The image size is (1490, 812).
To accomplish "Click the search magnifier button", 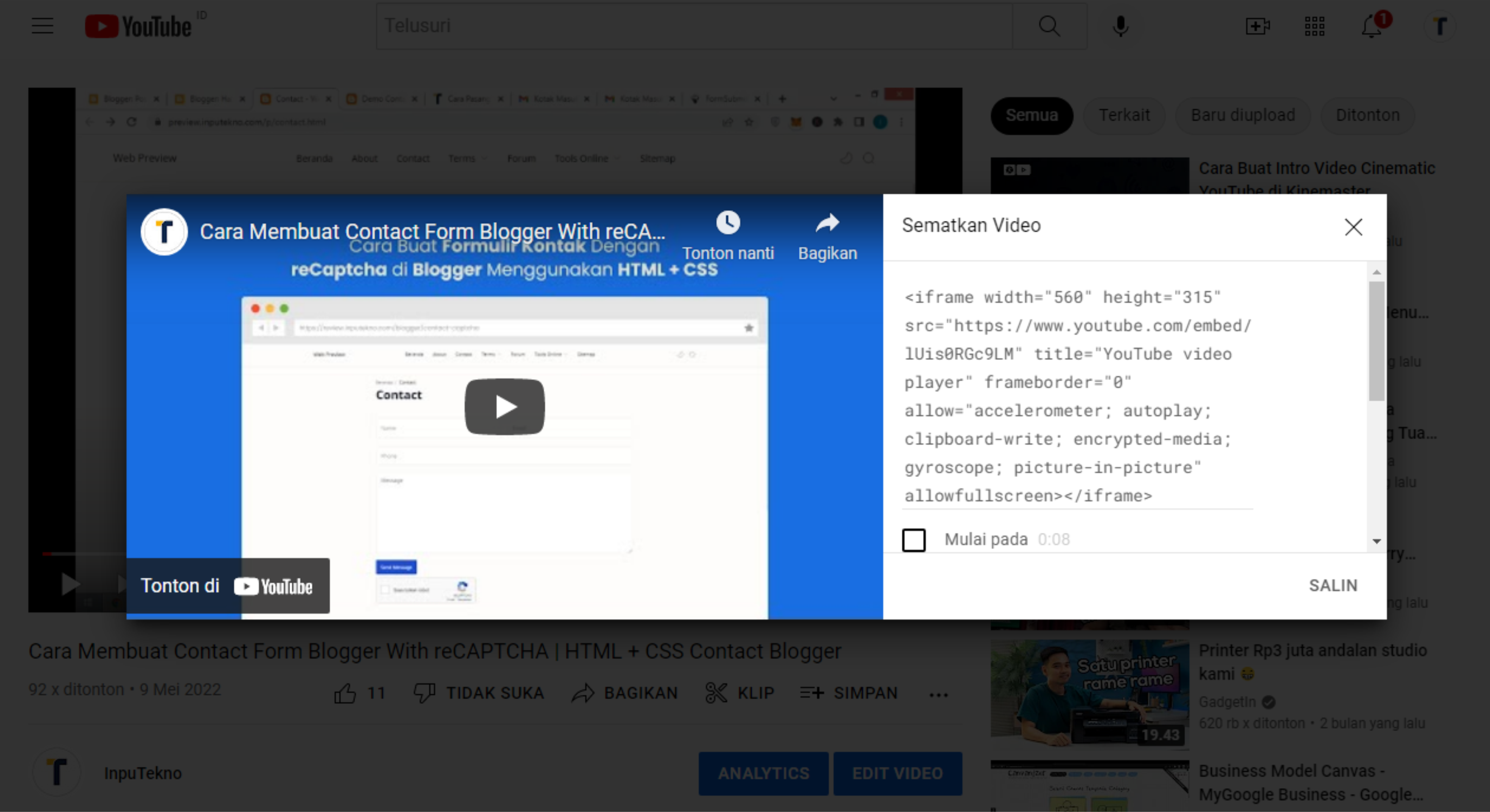I will [x=1049, y=26].
